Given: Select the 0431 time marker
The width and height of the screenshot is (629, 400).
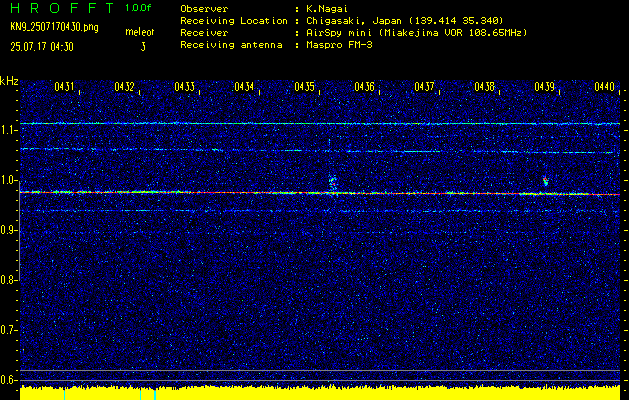Looking at the screenshot, I should (64, 86).
